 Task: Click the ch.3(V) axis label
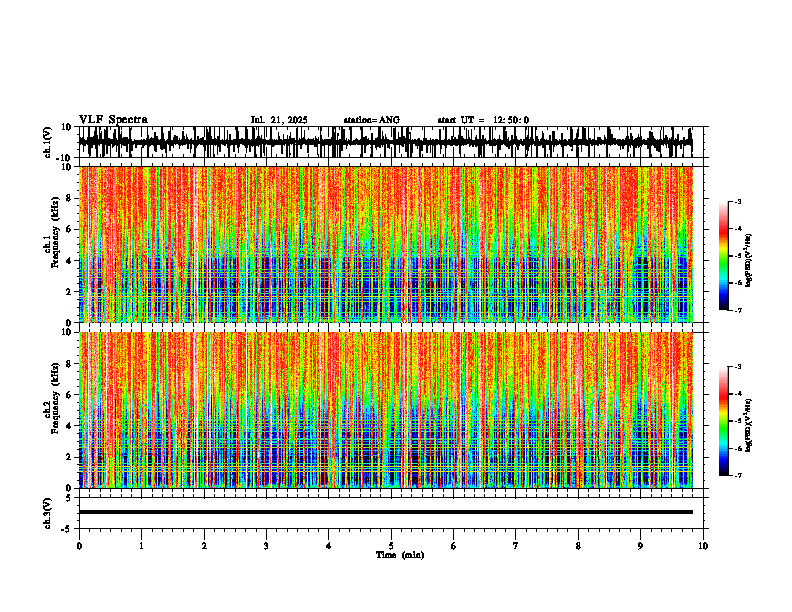(48, 513)
